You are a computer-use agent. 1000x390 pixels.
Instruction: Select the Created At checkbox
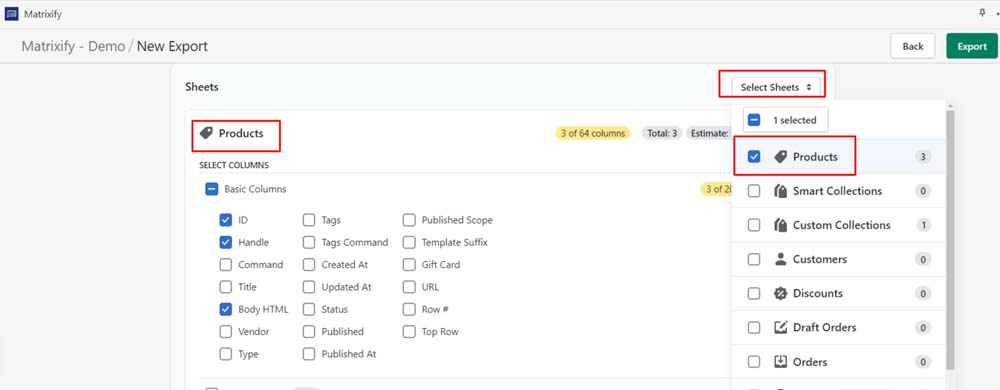tap(309, 264)
